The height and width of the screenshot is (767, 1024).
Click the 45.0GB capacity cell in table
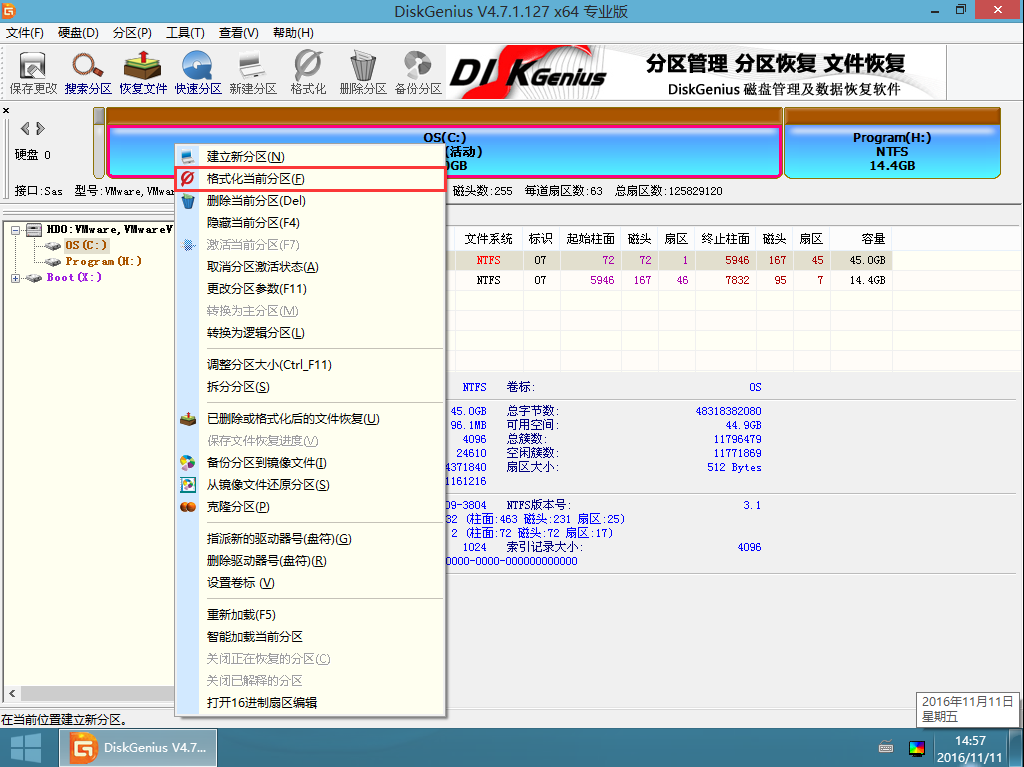(861, 260)
